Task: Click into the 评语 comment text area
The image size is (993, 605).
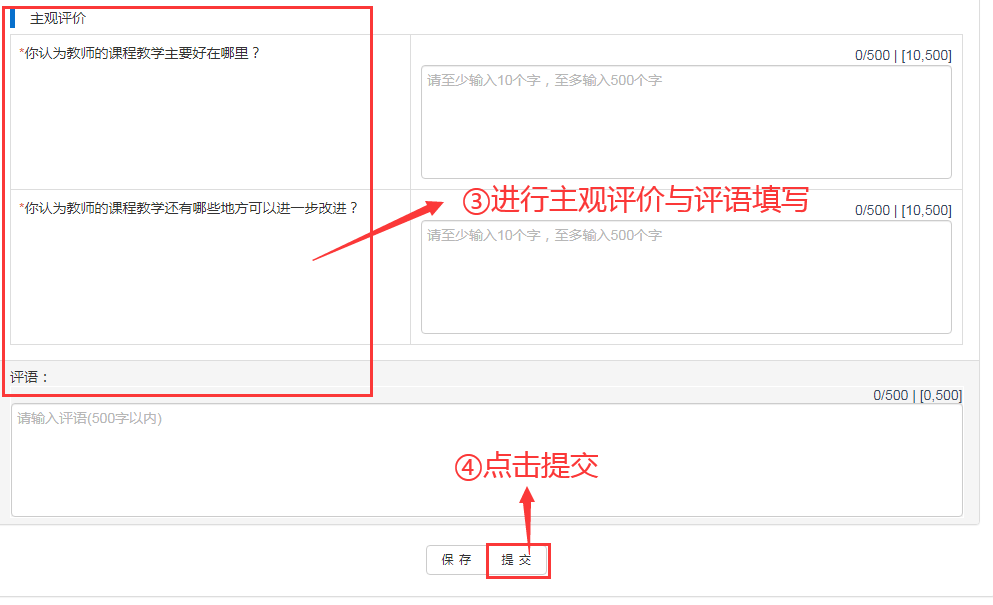Action: (487, 460)
